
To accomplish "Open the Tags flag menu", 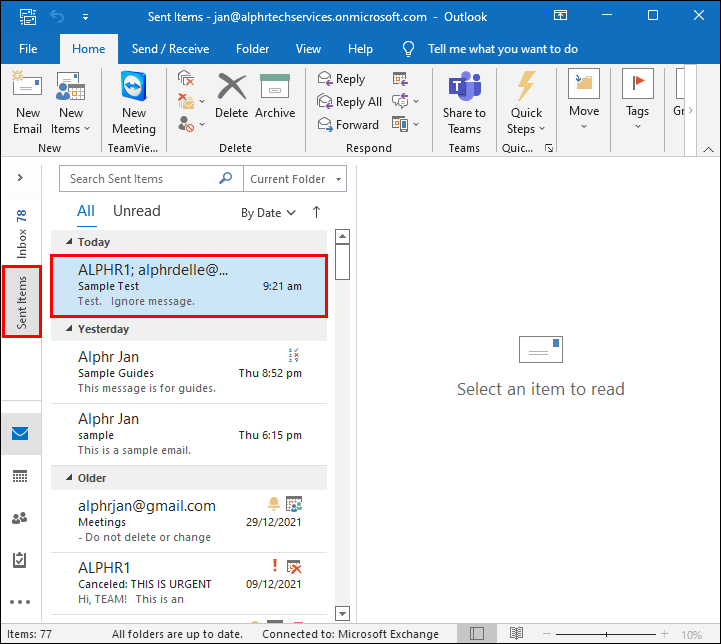I will click(x=637, y=99).
